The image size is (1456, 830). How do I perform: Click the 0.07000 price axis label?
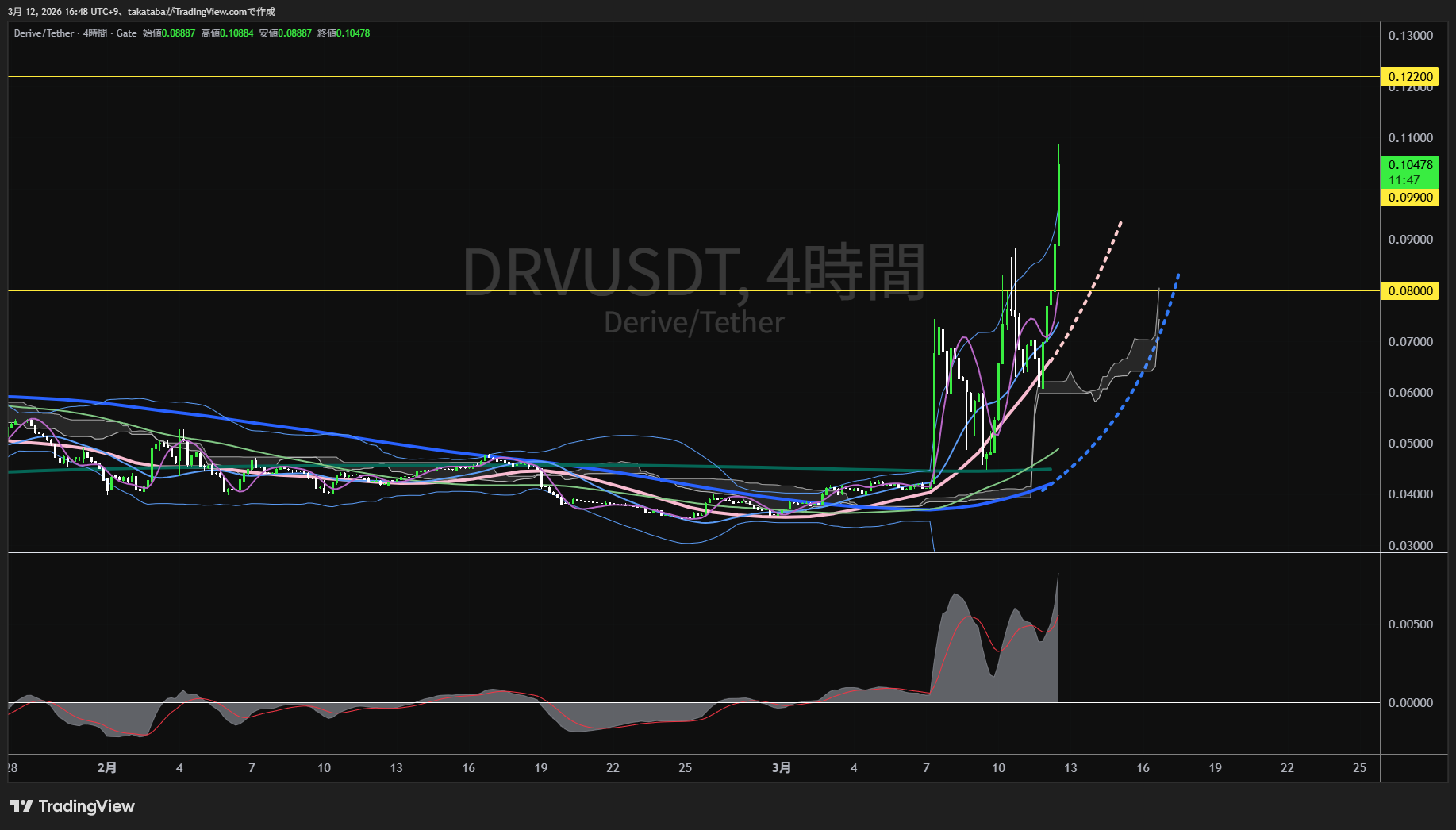(1410, 342)
